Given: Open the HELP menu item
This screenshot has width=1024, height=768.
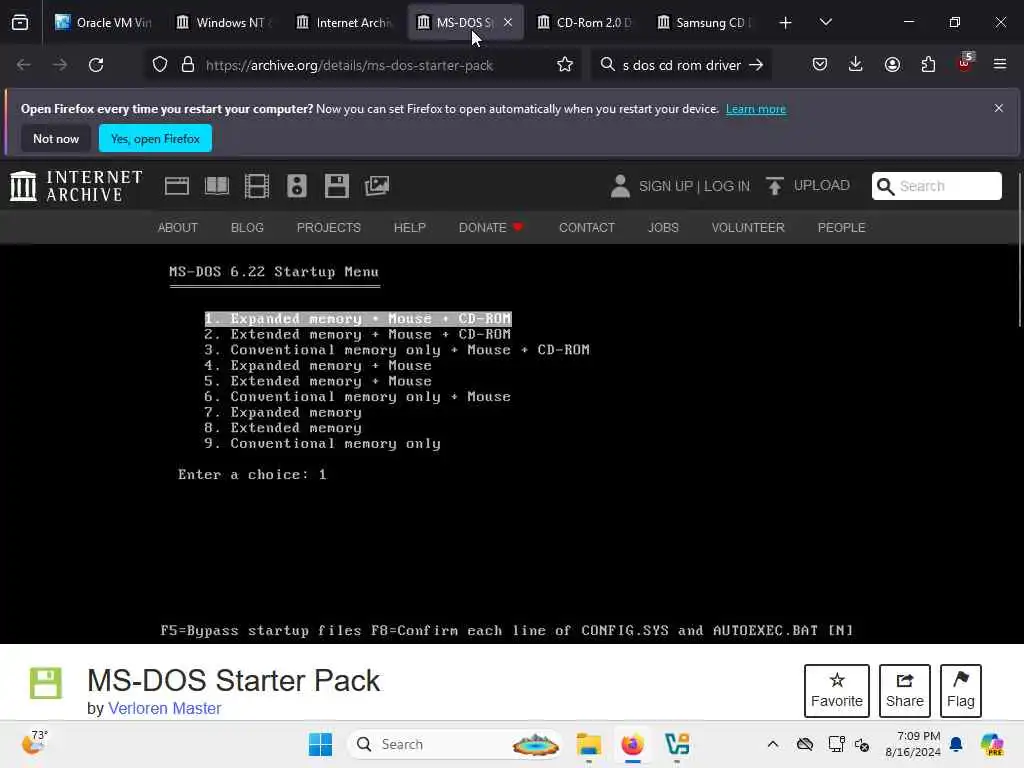Looking at the screenshot, I should [409, 227].
